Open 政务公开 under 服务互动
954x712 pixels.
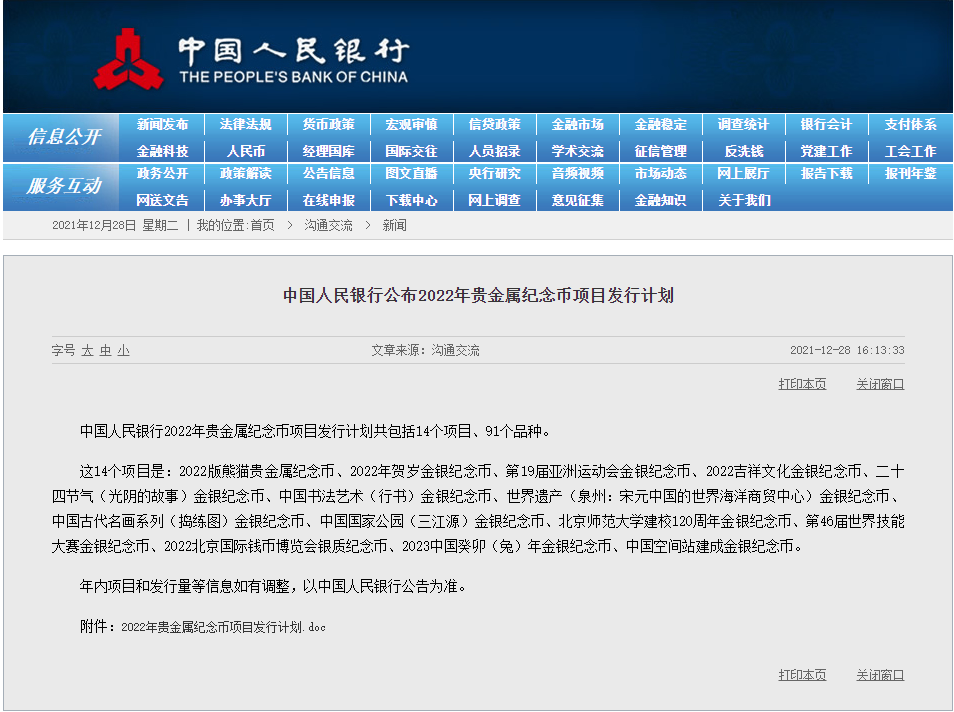tap(162, 173)
